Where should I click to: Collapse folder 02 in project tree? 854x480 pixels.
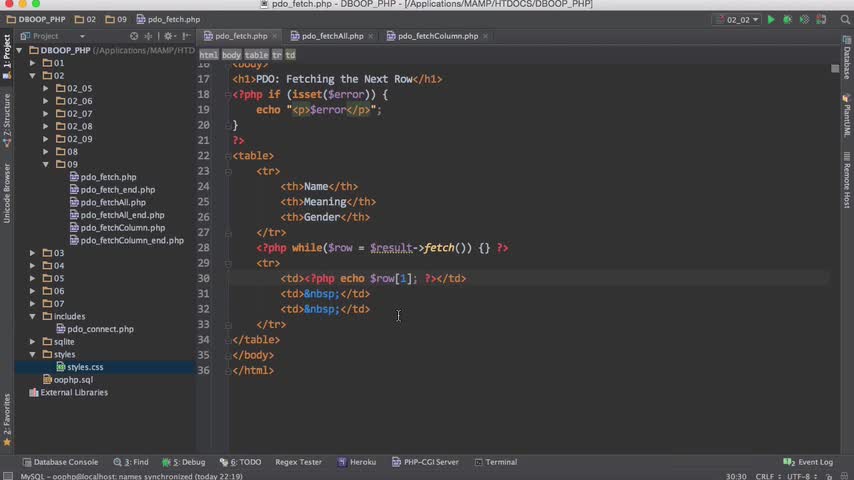click(x=33, y=76)
